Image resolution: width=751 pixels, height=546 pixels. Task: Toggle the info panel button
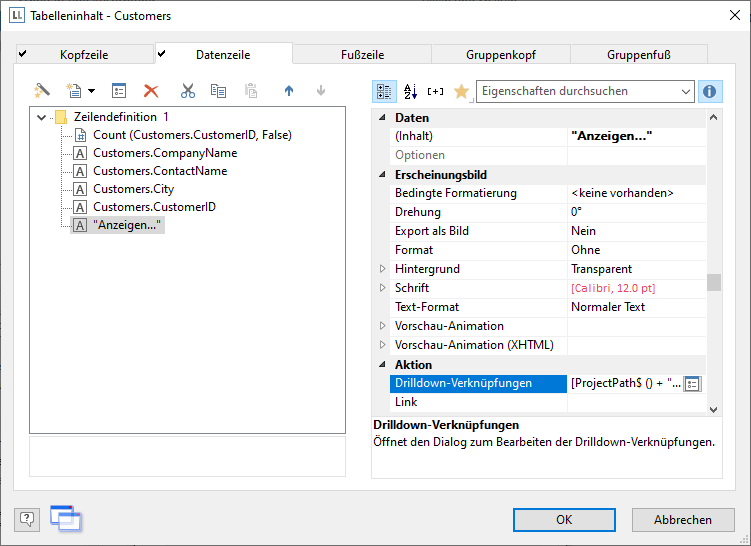[x=710, y=91]
